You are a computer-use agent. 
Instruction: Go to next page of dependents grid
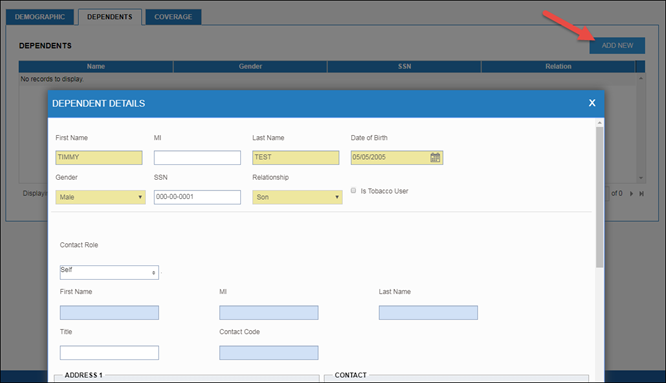[631, 194]
